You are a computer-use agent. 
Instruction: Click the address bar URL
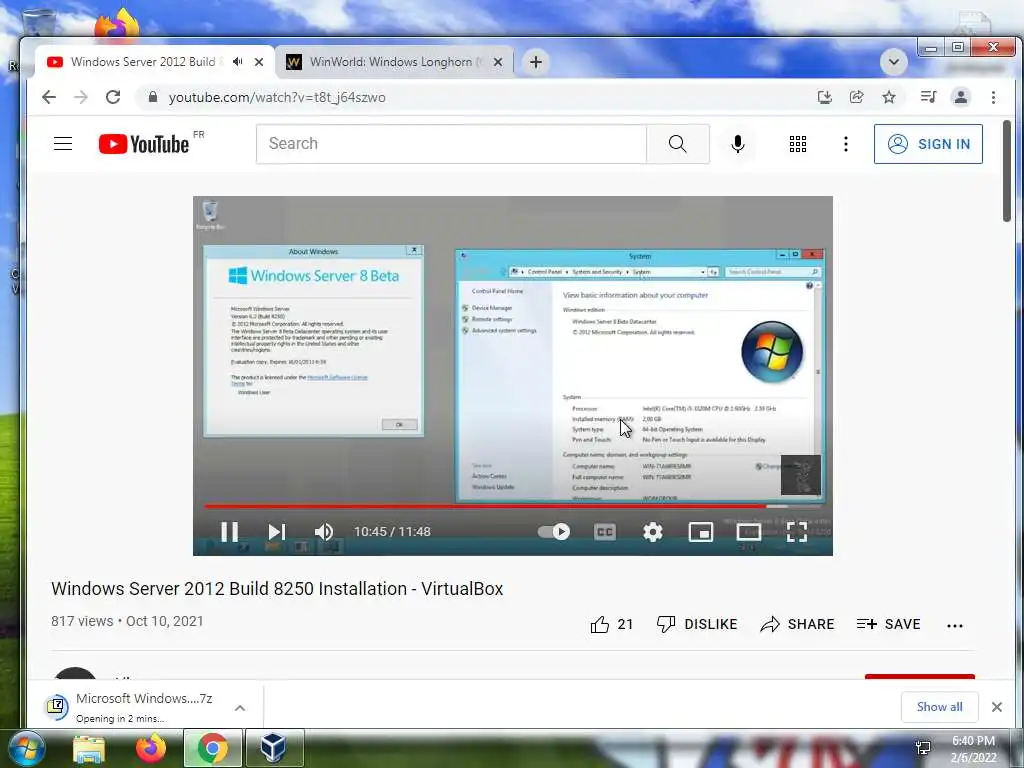pos(277,97)
